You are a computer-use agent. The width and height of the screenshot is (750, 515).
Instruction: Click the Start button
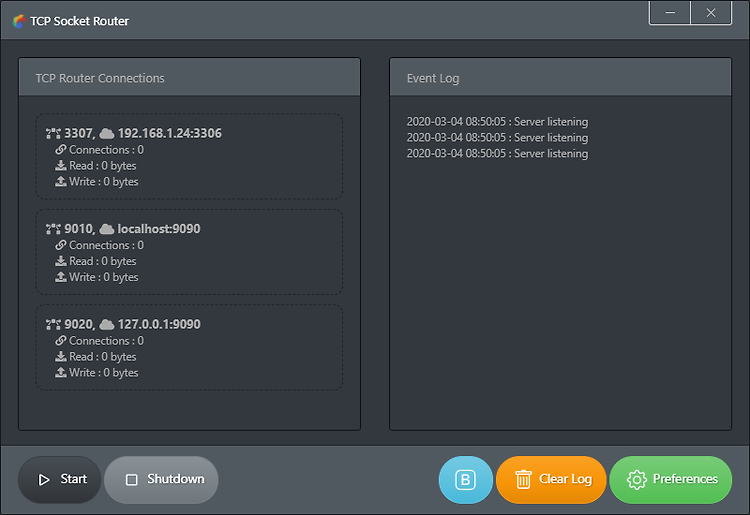(60, 479)
